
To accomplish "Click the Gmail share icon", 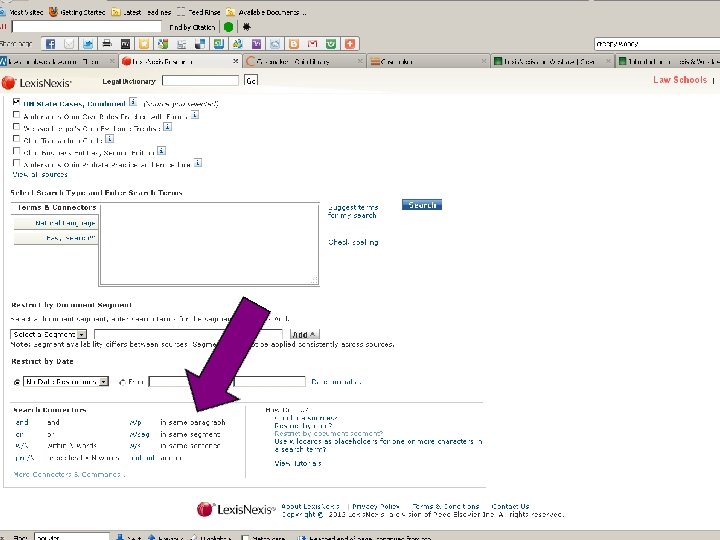I will pos(312,44).
